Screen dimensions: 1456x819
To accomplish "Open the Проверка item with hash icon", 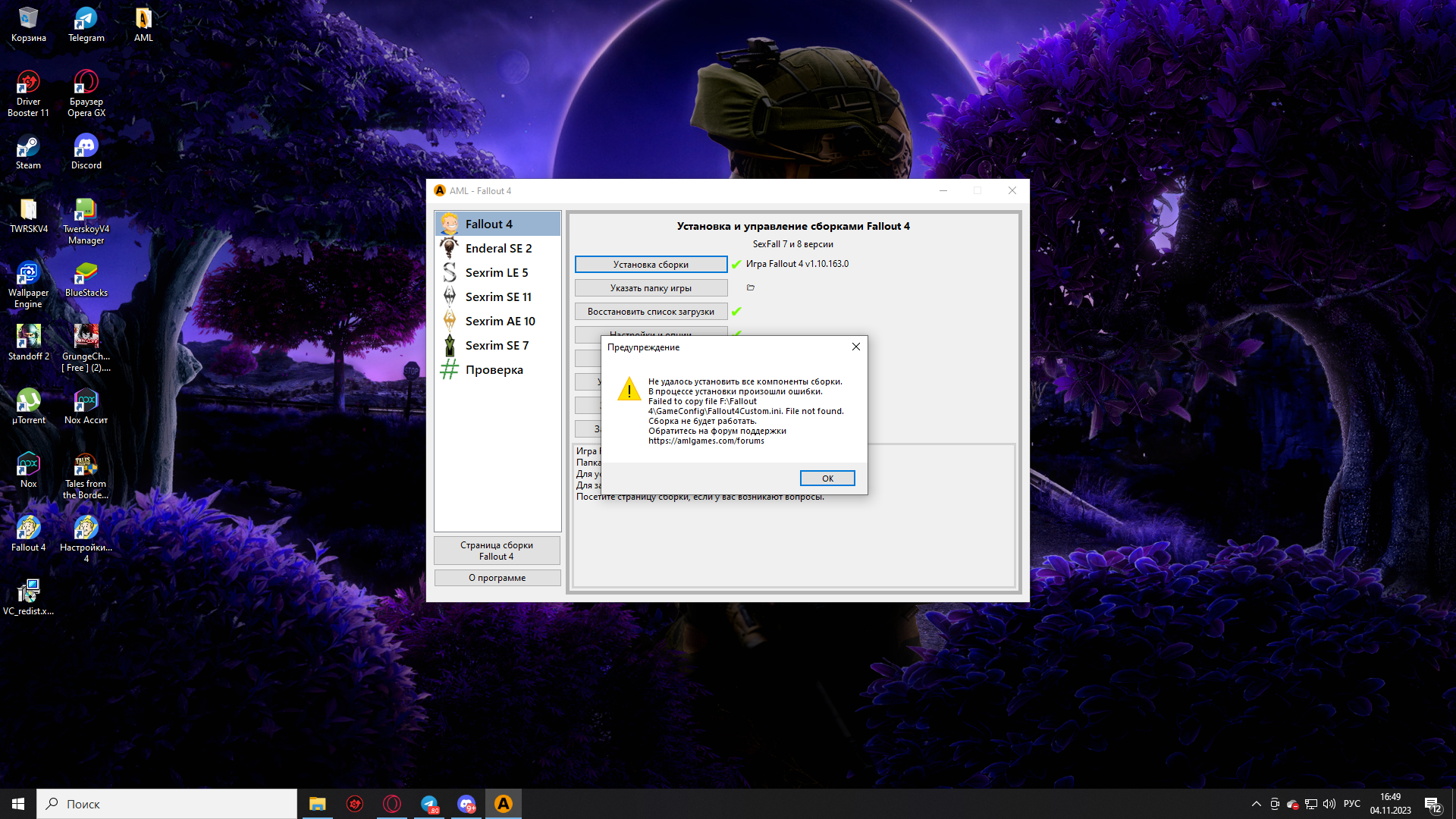I will (493, 369).
